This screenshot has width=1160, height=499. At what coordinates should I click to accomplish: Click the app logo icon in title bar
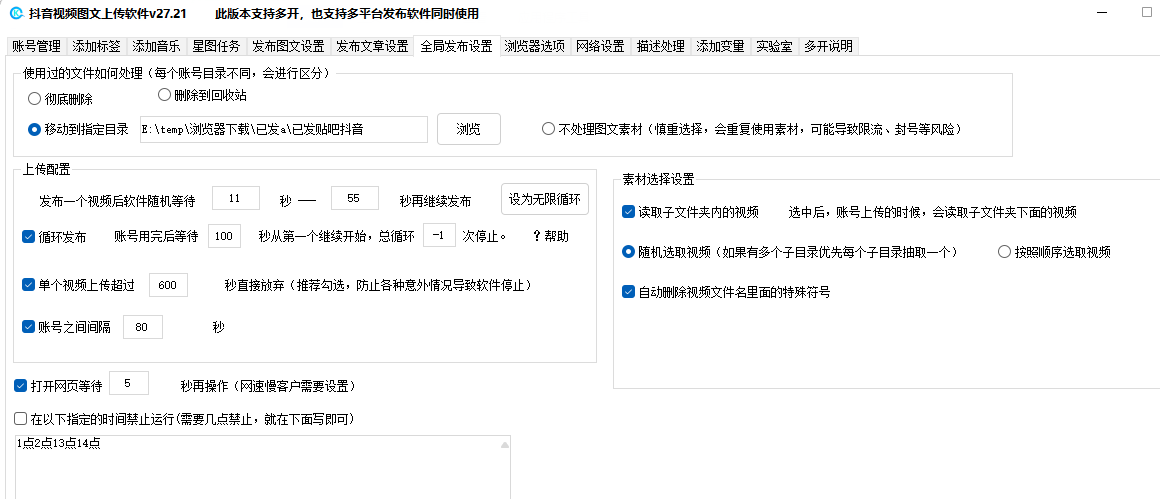pos(16,13)
